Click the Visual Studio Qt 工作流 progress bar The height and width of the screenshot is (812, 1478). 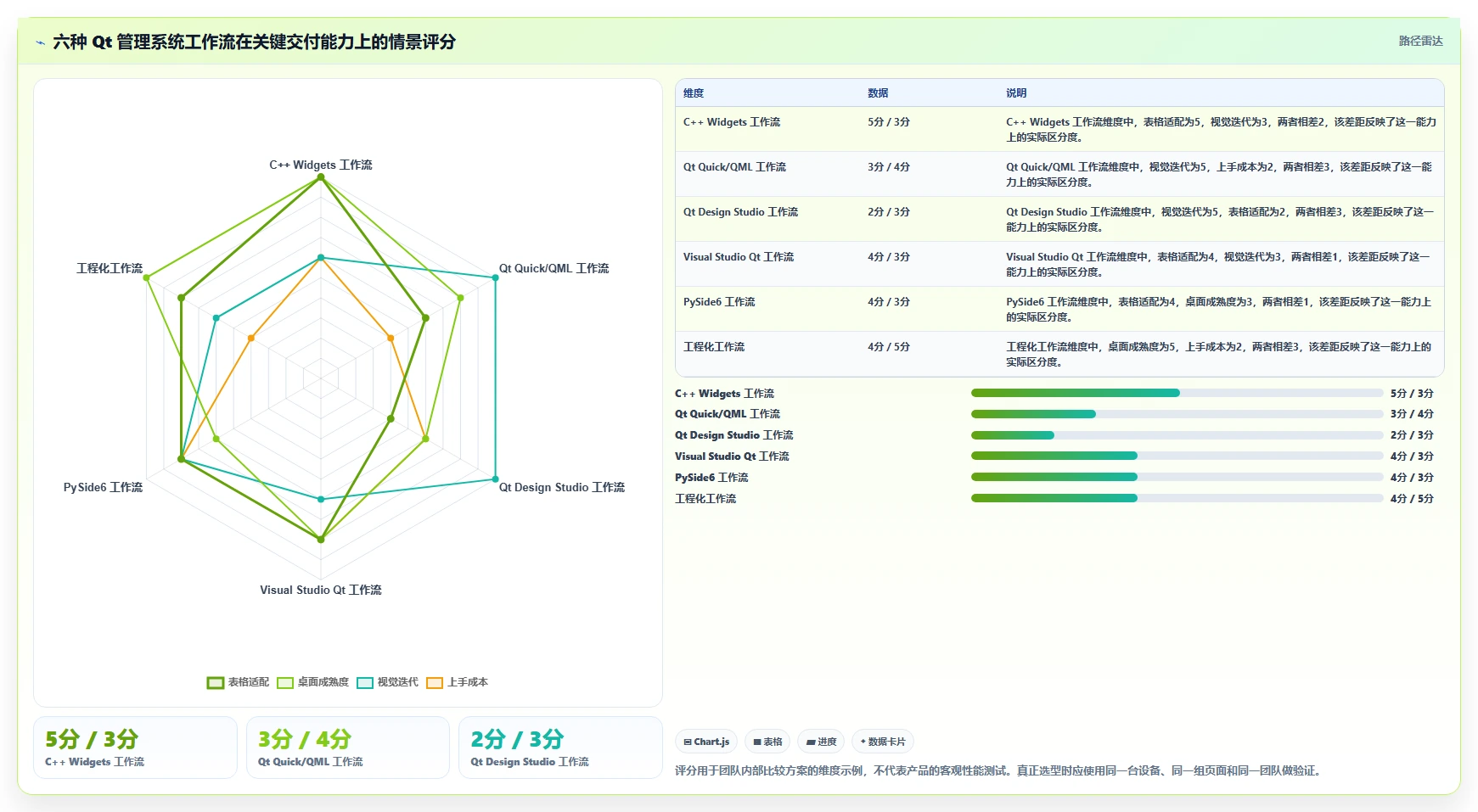(1177, 456)
